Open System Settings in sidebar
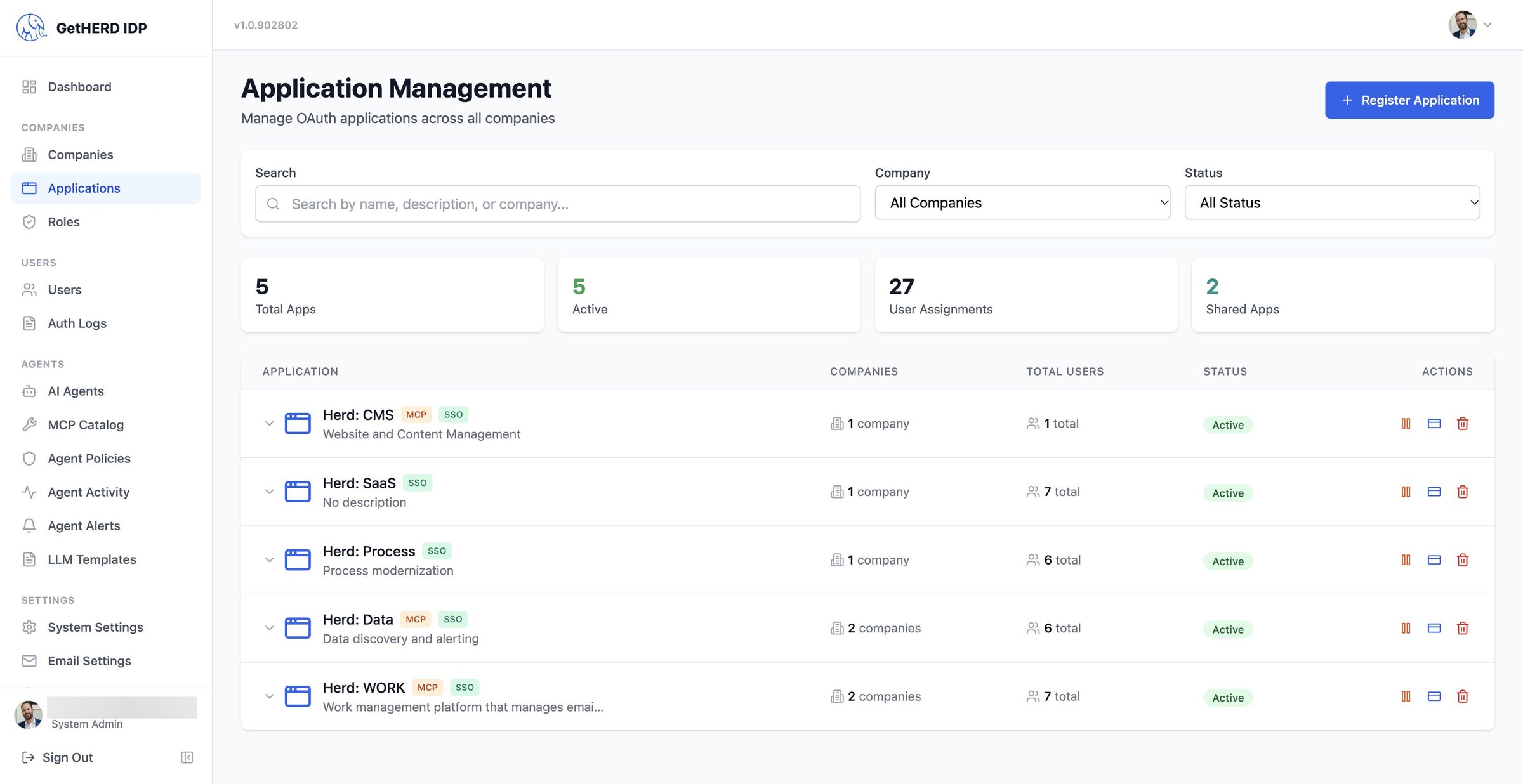This screenshot has width=1523, height=784. click(106, 627)
